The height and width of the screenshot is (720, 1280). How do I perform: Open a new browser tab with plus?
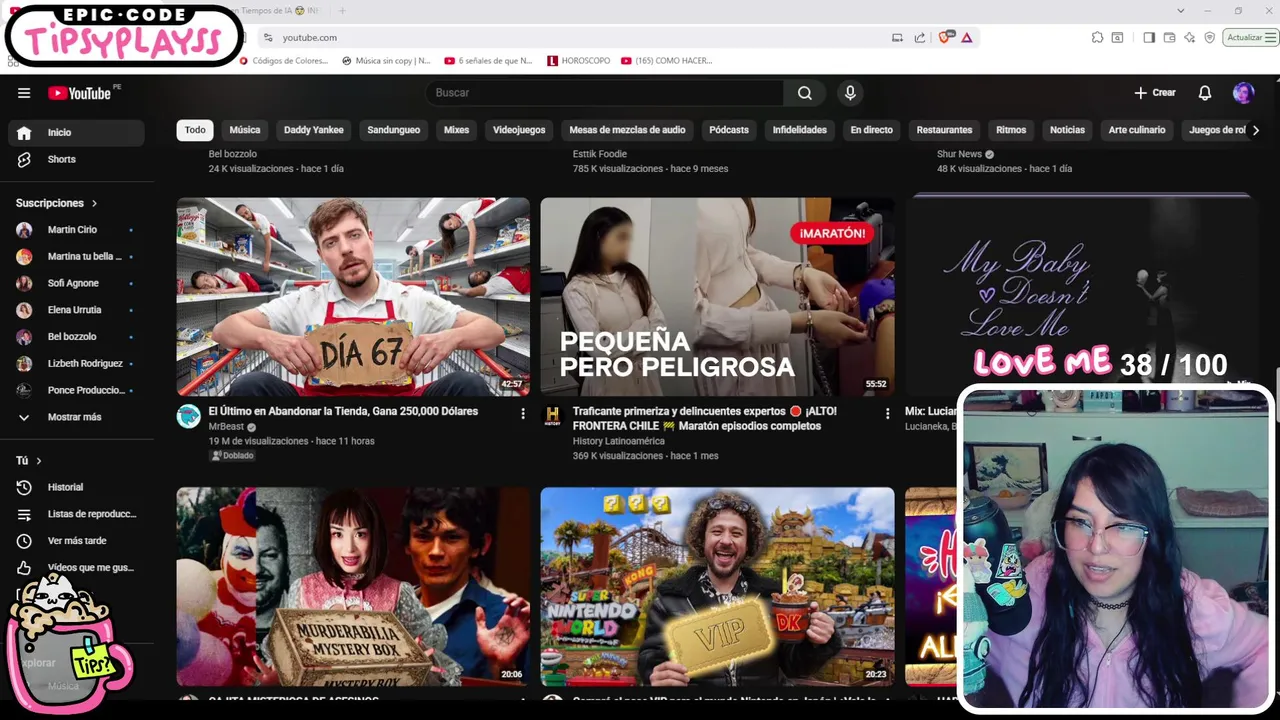click(341, 11)
